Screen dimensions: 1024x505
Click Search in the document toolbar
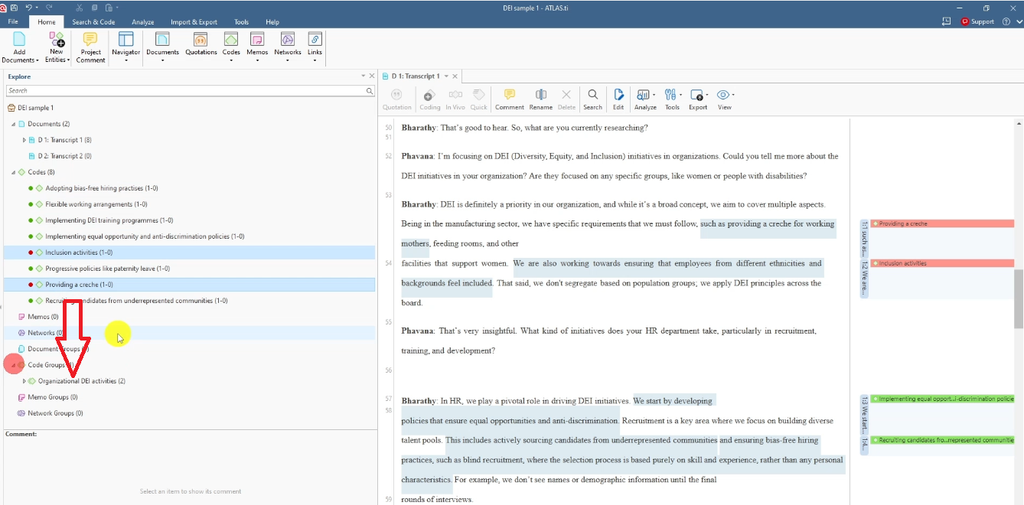[592, 99]
